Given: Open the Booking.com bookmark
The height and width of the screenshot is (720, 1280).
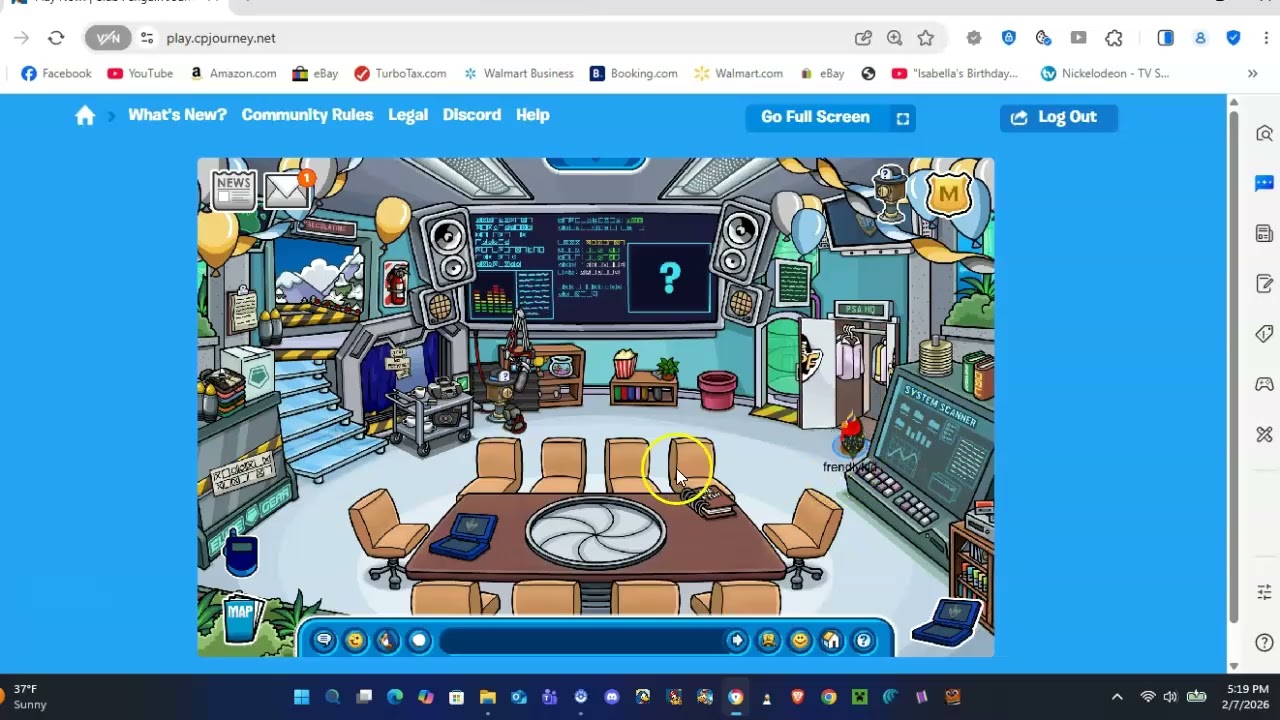Looking at the screenshot, I should tap(634, 73).
